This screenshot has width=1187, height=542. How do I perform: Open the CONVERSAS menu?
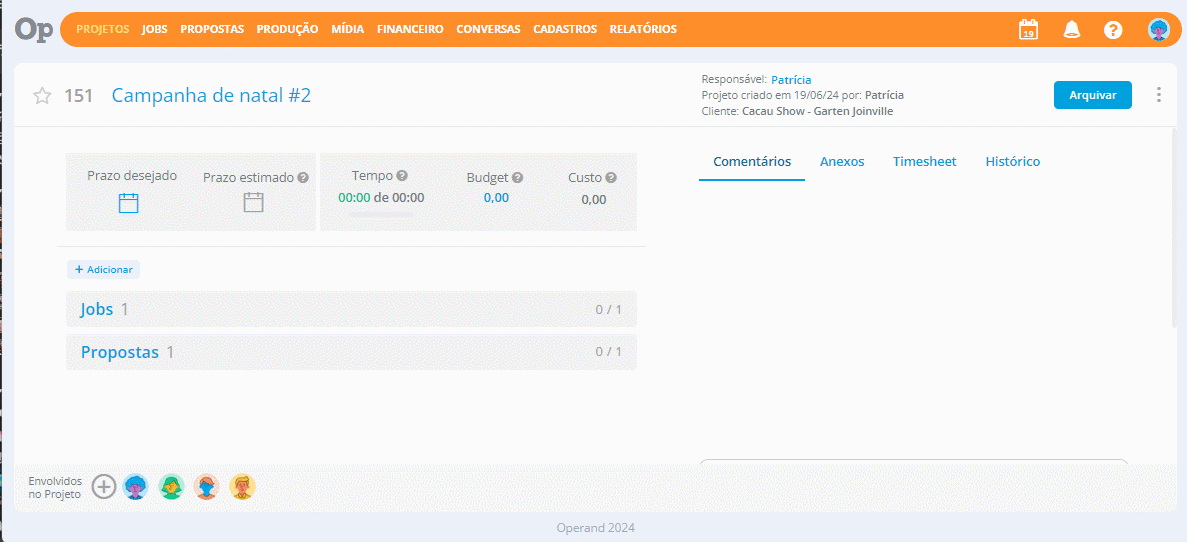488,30
